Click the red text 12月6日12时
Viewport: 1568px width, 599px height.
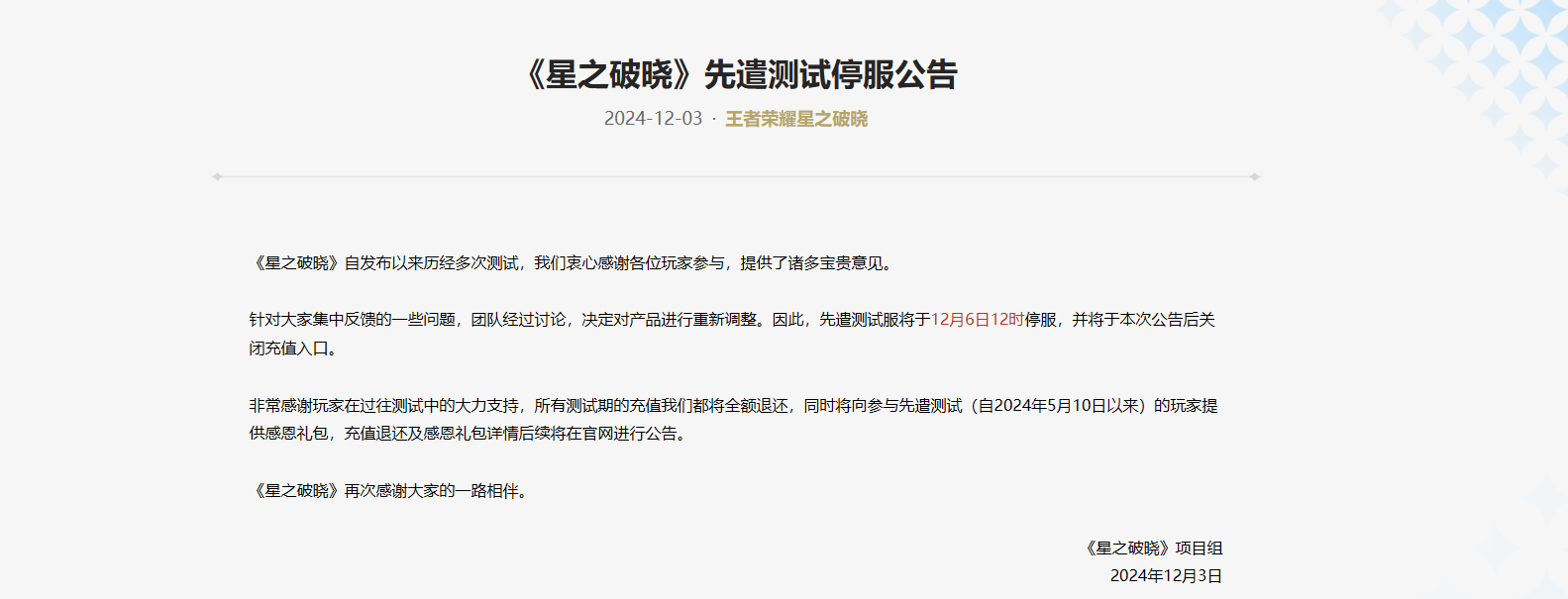pos(977,320)
